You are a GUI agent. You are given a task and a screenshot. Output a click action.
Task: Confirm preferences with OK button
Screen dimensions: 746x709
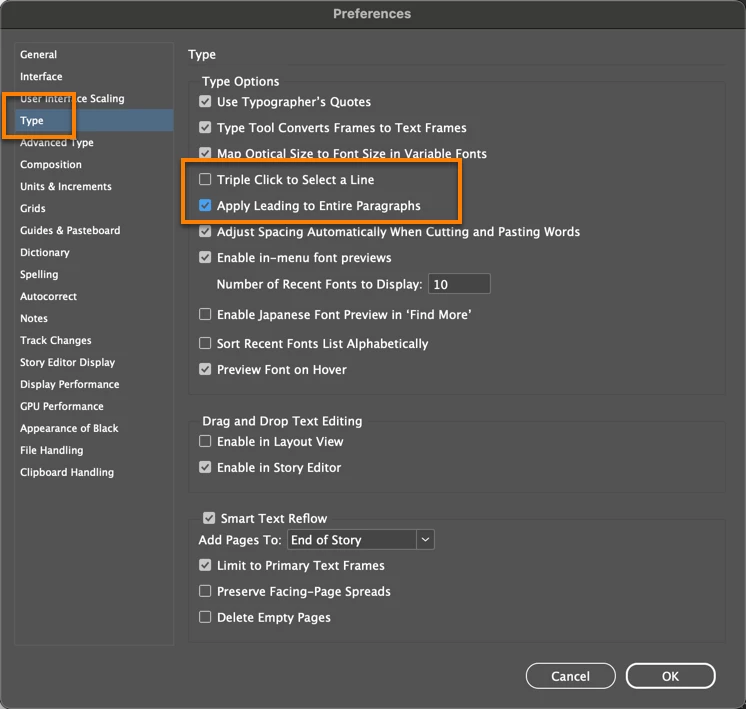[x=670, y=676]
